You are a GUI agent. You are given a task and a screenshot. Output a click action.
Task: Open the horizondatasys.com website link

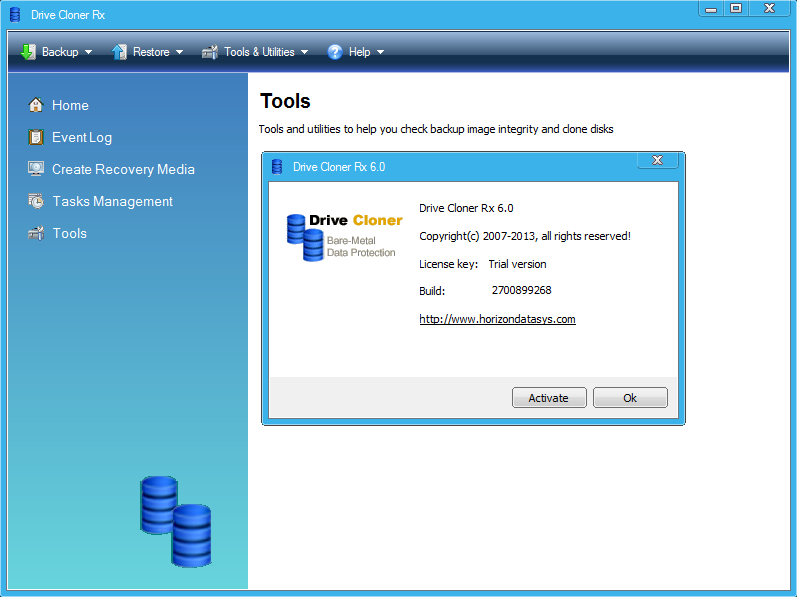[497, 319]
